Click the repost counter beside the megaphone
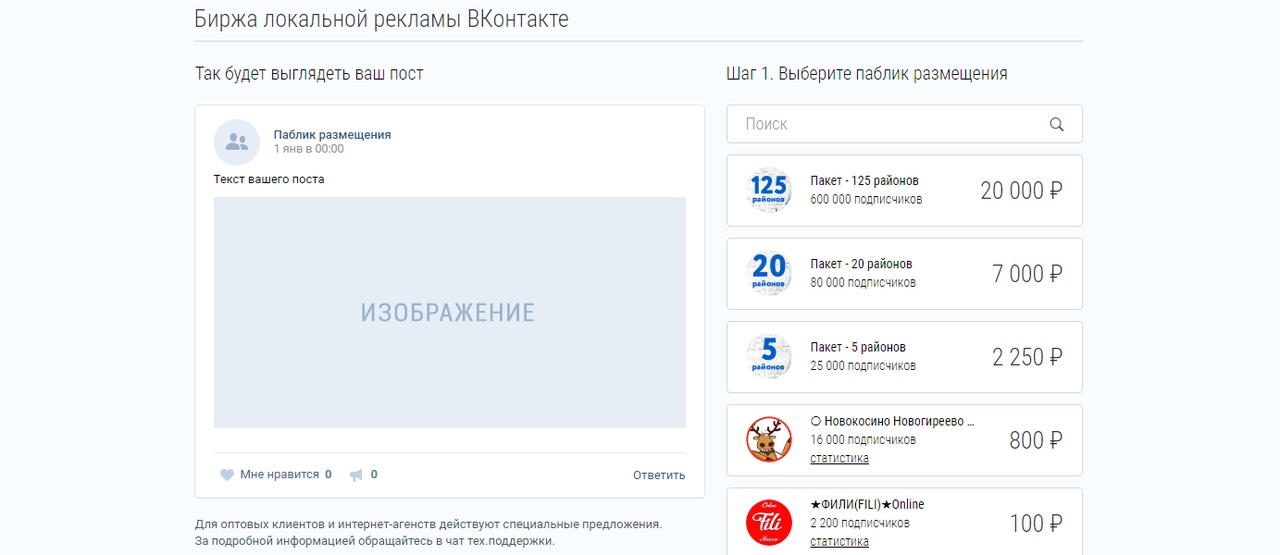This screenshot has height=555, width=1280. click(374, 474)
